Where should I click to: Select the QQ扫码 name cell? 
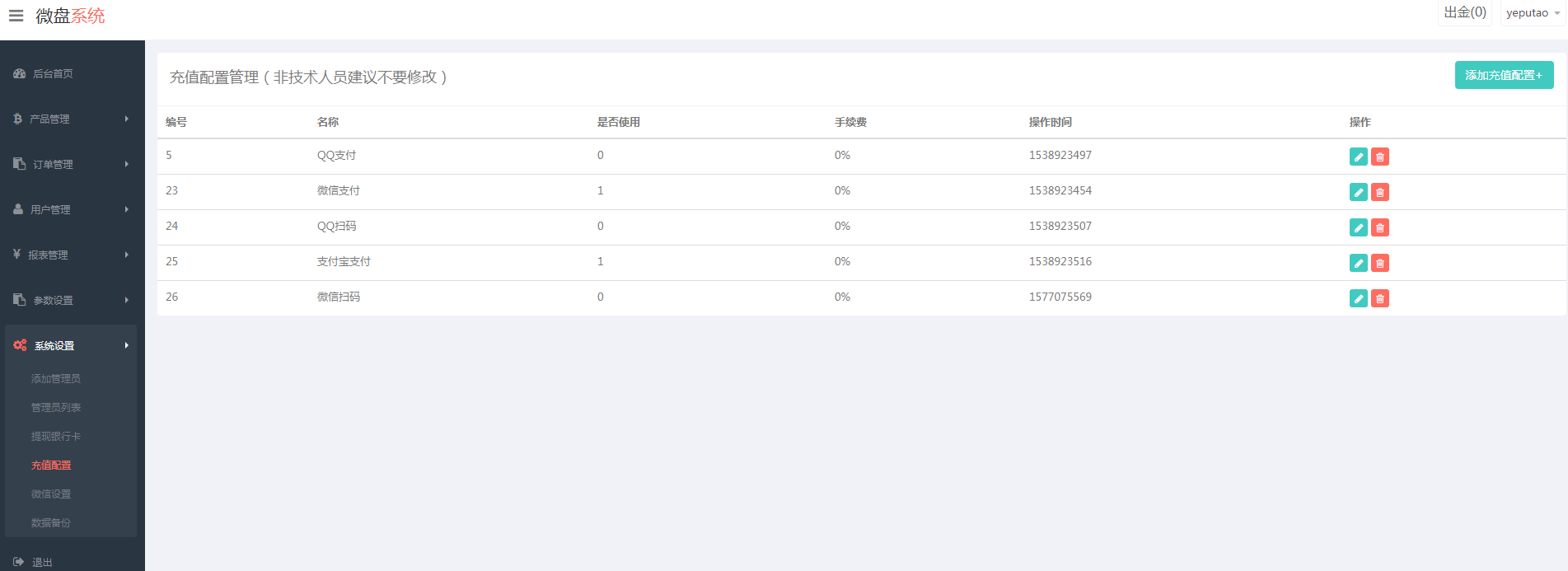pos(337,226)
